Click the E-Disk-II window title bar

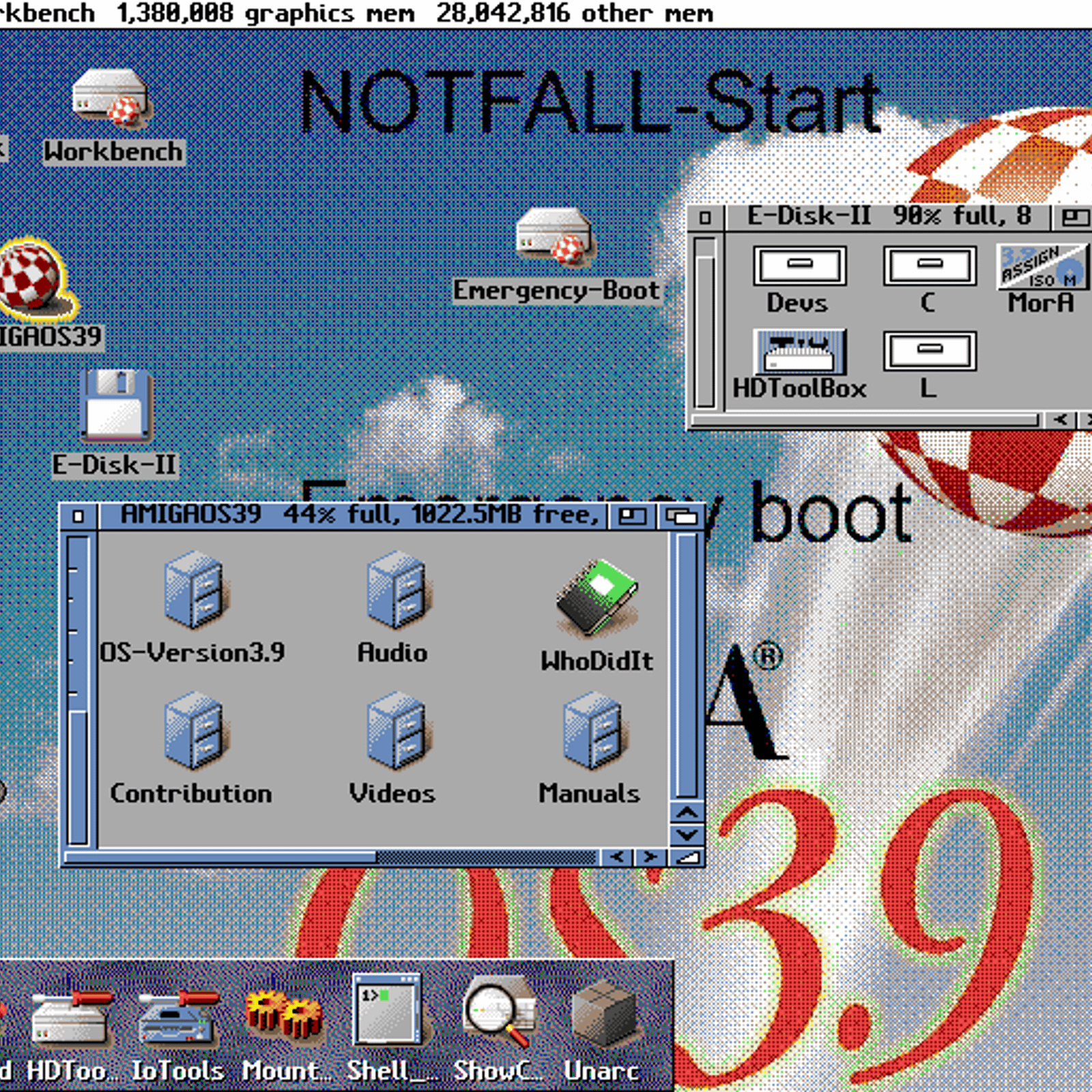click(x=888, y=218)
